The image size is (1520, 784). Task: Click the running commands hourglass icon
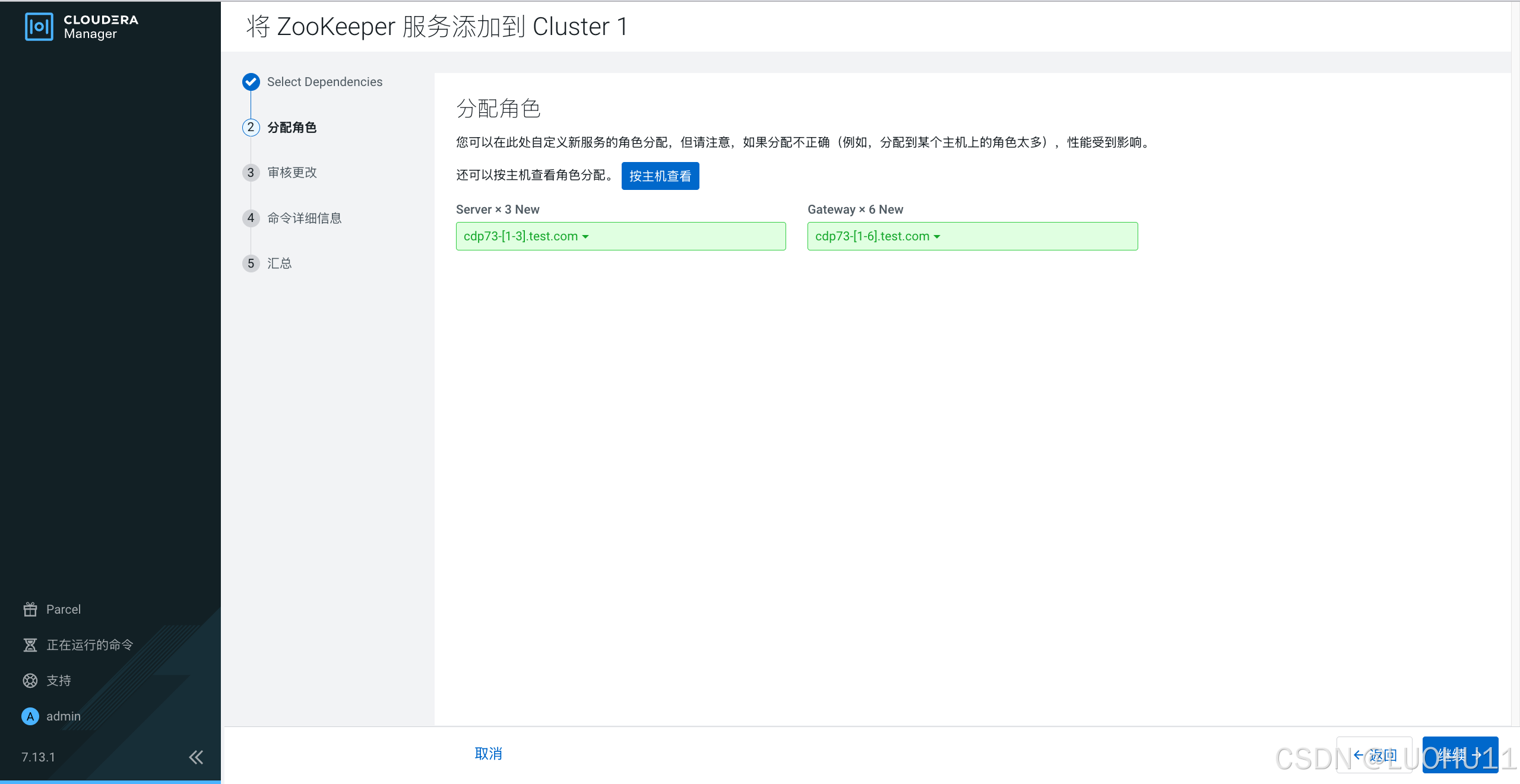point(30,645)
